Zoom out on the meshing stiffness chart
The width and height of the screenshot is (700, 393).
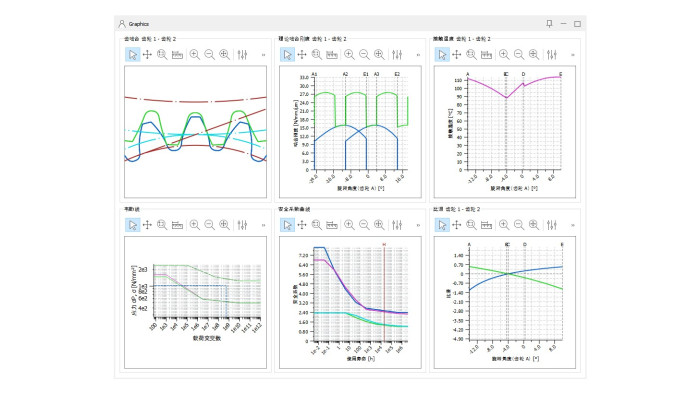(364, 54)
